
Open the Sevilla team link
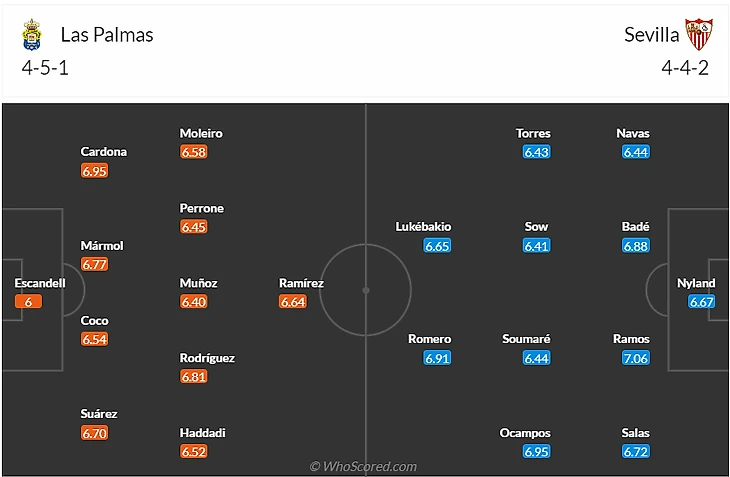click(652, 35)
